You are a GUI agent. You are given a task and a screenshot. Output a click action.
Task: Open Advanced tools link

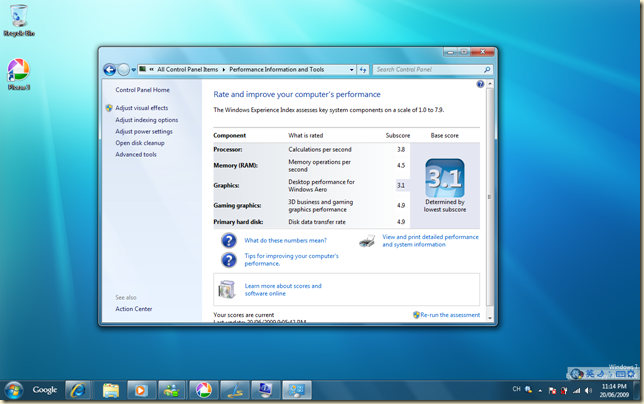[136, 154]
